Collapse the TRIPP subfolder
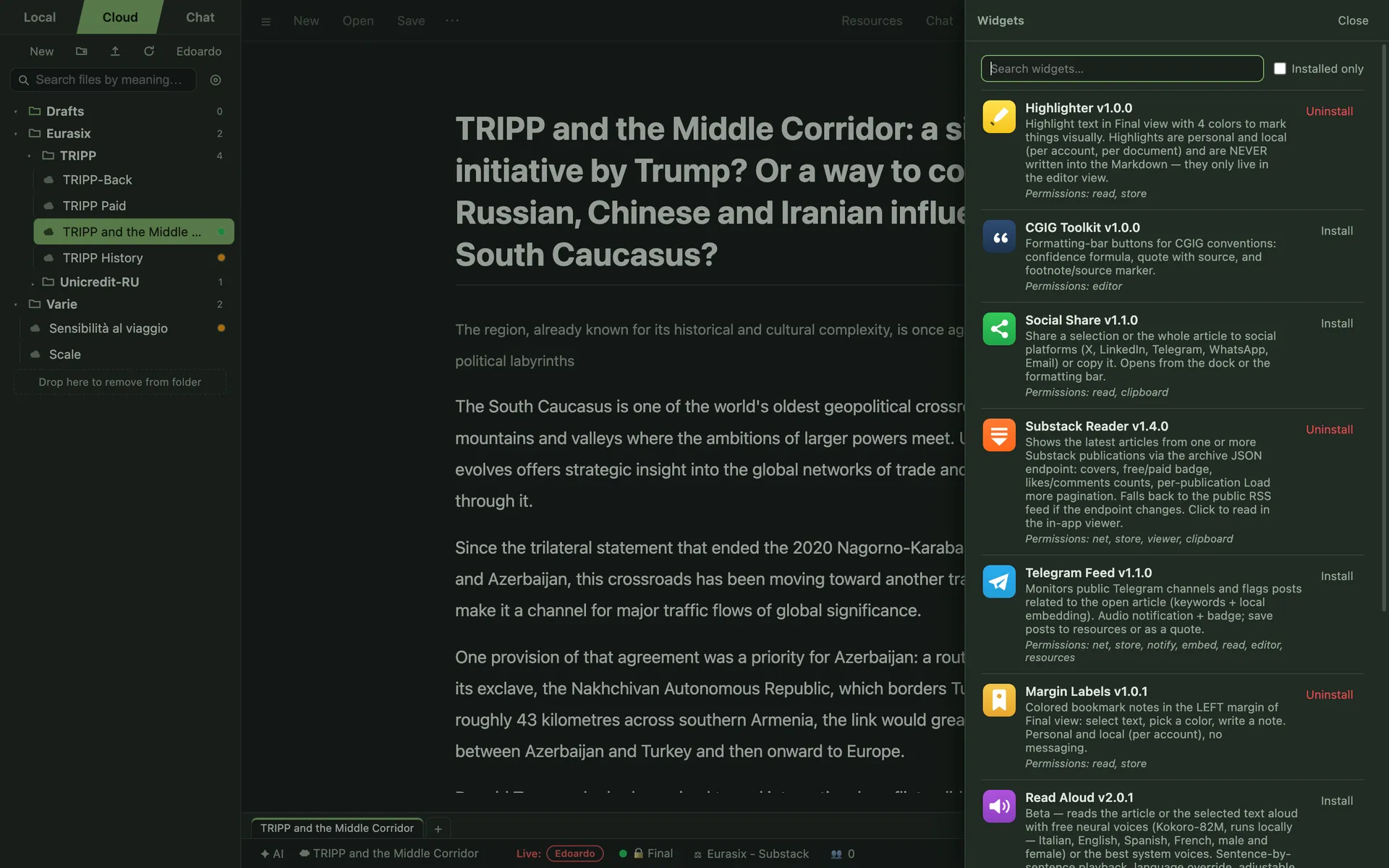The height and width of the screenshot is (868, 1389). (30, 156)
